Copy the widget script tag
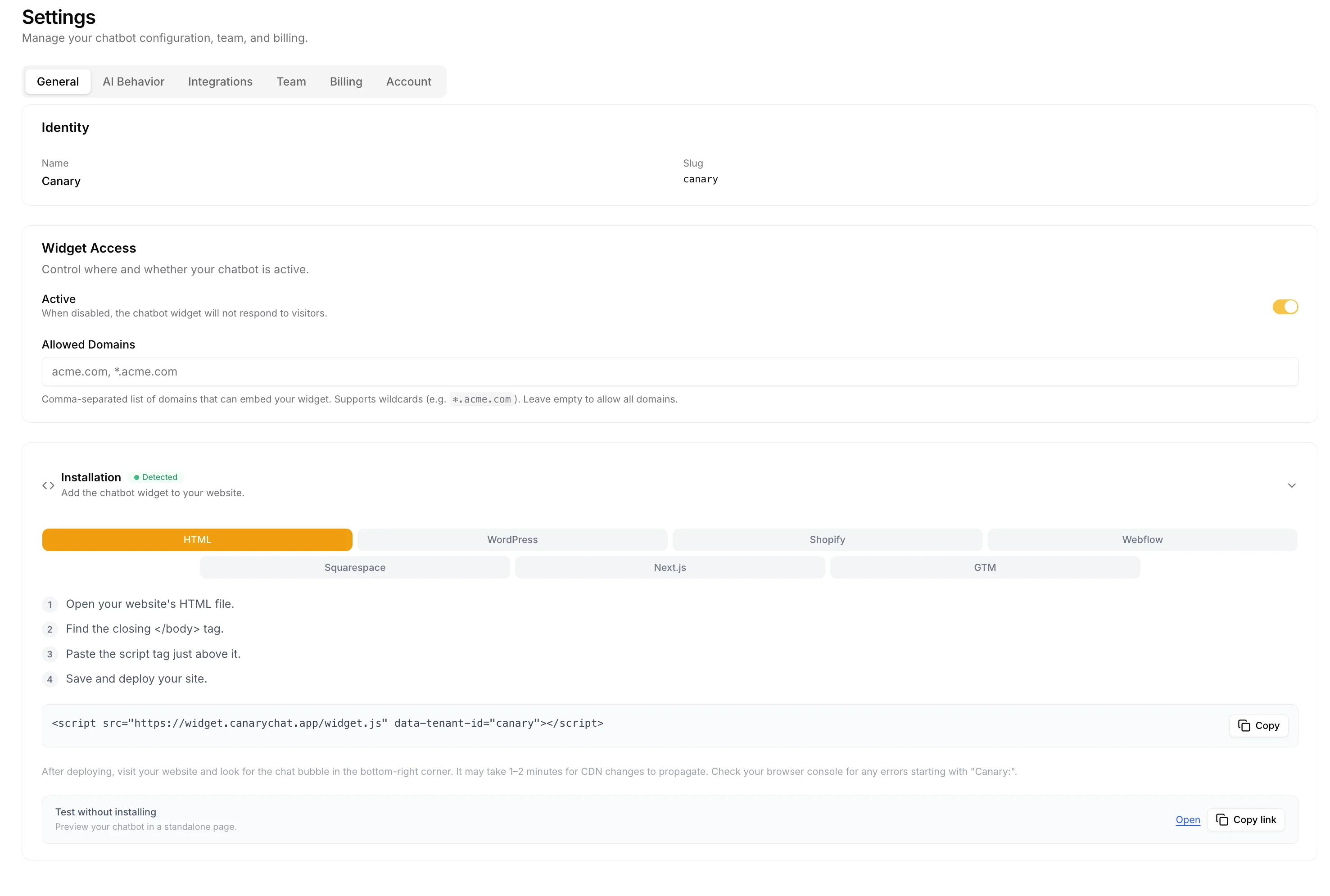The image size is (1330, 896). point(1258,726)
